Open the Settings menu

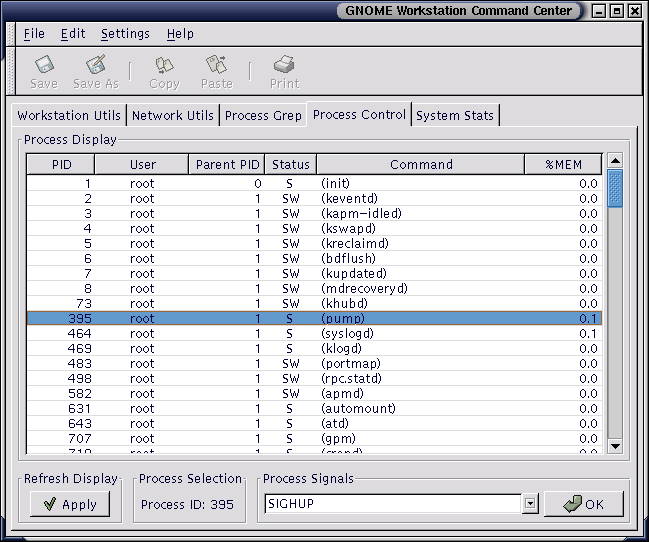125,34
